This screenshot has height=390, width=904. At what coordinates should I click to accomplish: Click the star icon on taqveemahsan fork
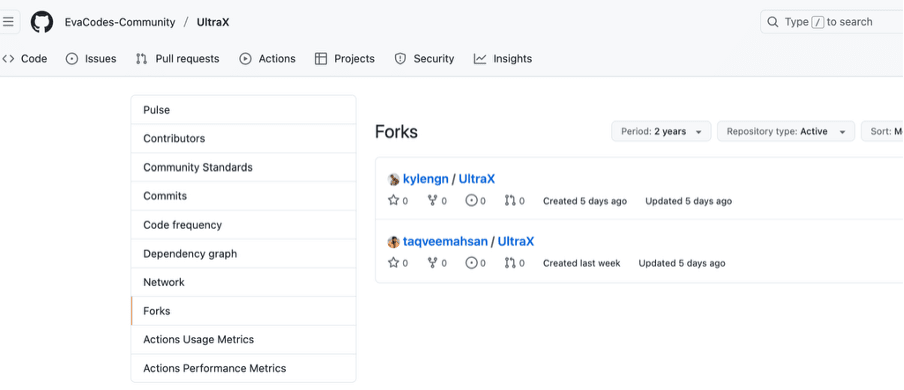(394, 263)
